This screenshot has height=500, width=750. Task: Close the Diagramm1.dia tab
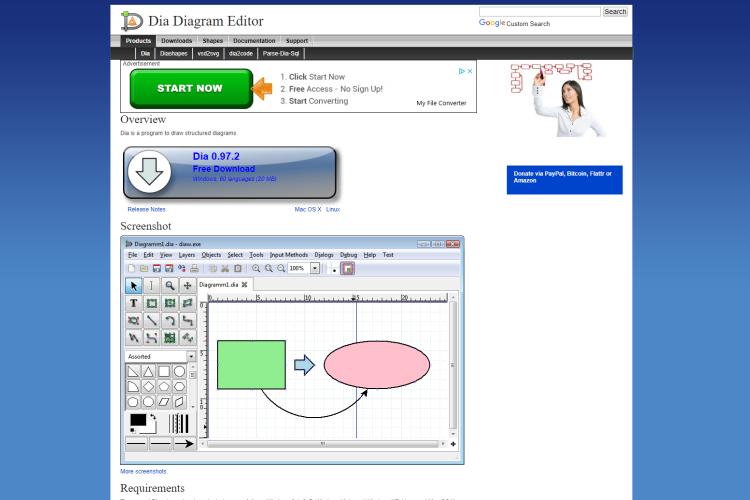pos(244,285)
